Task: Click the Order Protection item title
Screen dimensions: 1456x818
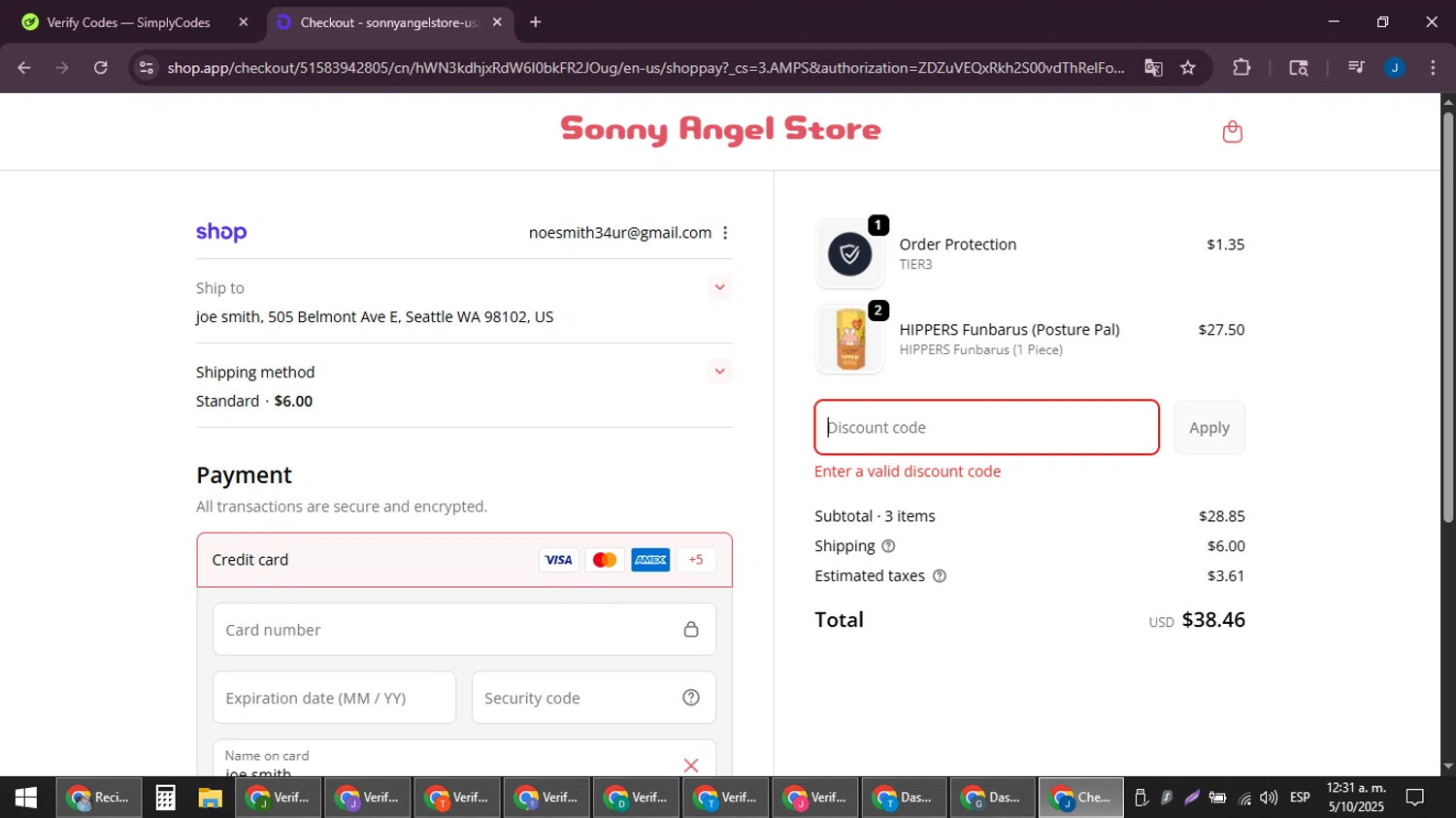Action: pos(958,245)
